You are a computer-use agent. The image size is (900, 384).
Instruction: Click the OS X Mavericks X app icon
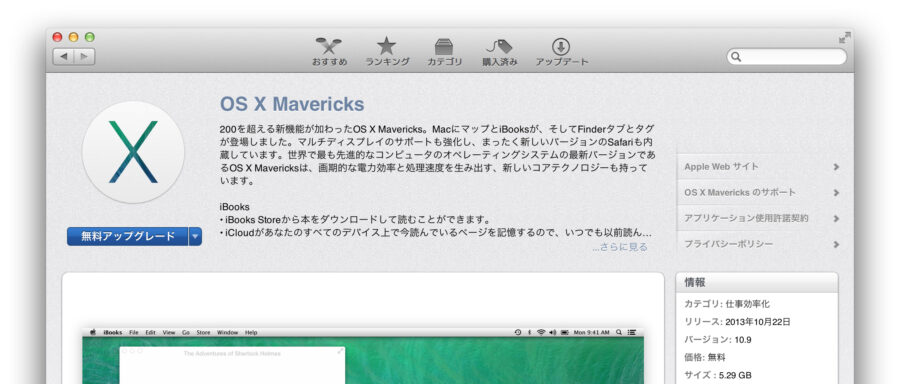click(133, 152)
